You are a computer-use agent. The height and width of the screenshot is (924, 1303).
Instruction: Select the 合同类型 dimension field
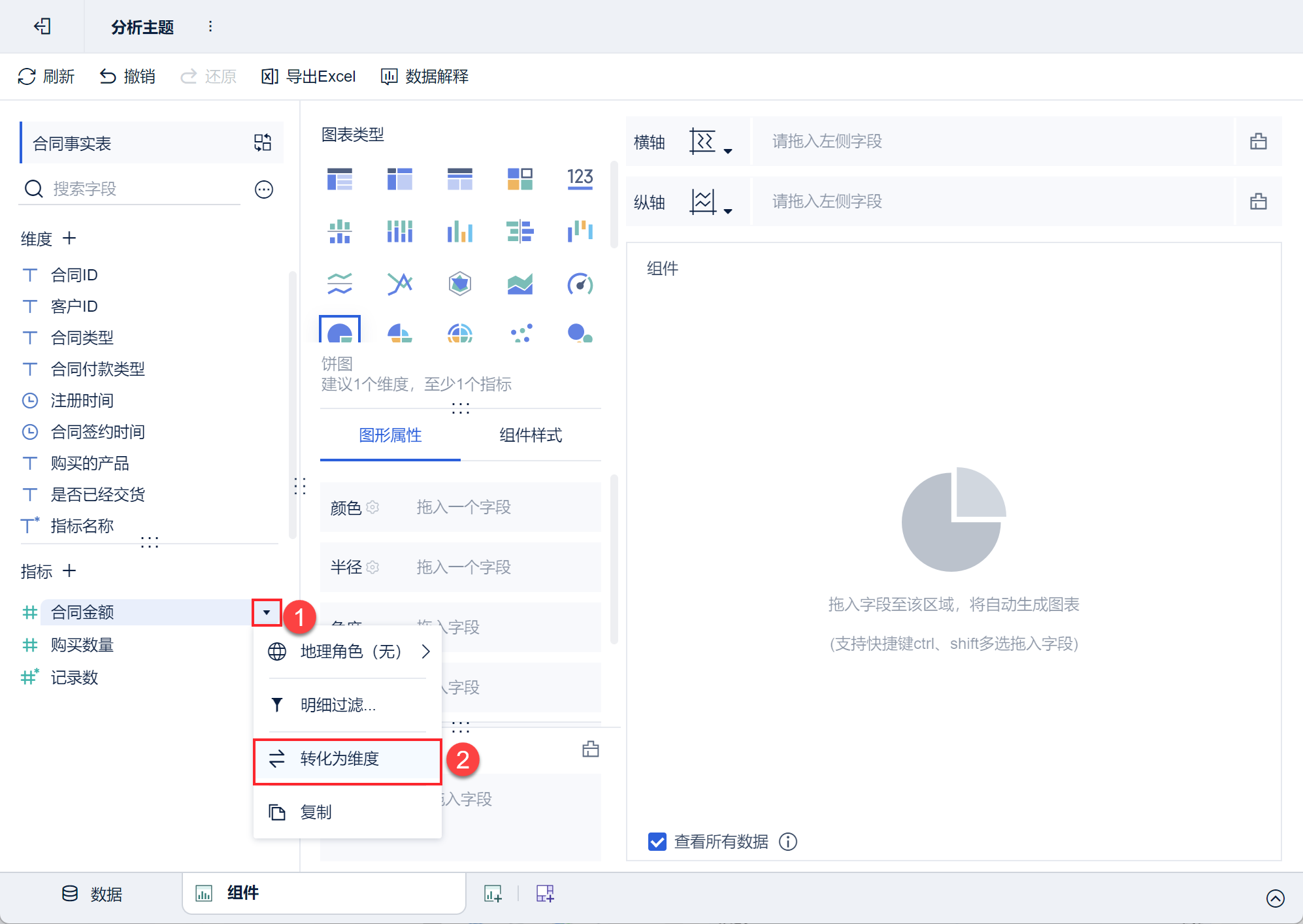pos(82,338)
